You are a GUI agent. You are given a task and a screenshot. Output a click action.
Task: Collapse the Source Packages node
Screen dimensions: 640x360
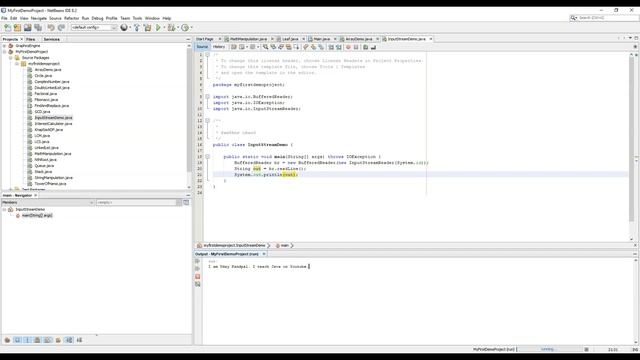[11, 58]
